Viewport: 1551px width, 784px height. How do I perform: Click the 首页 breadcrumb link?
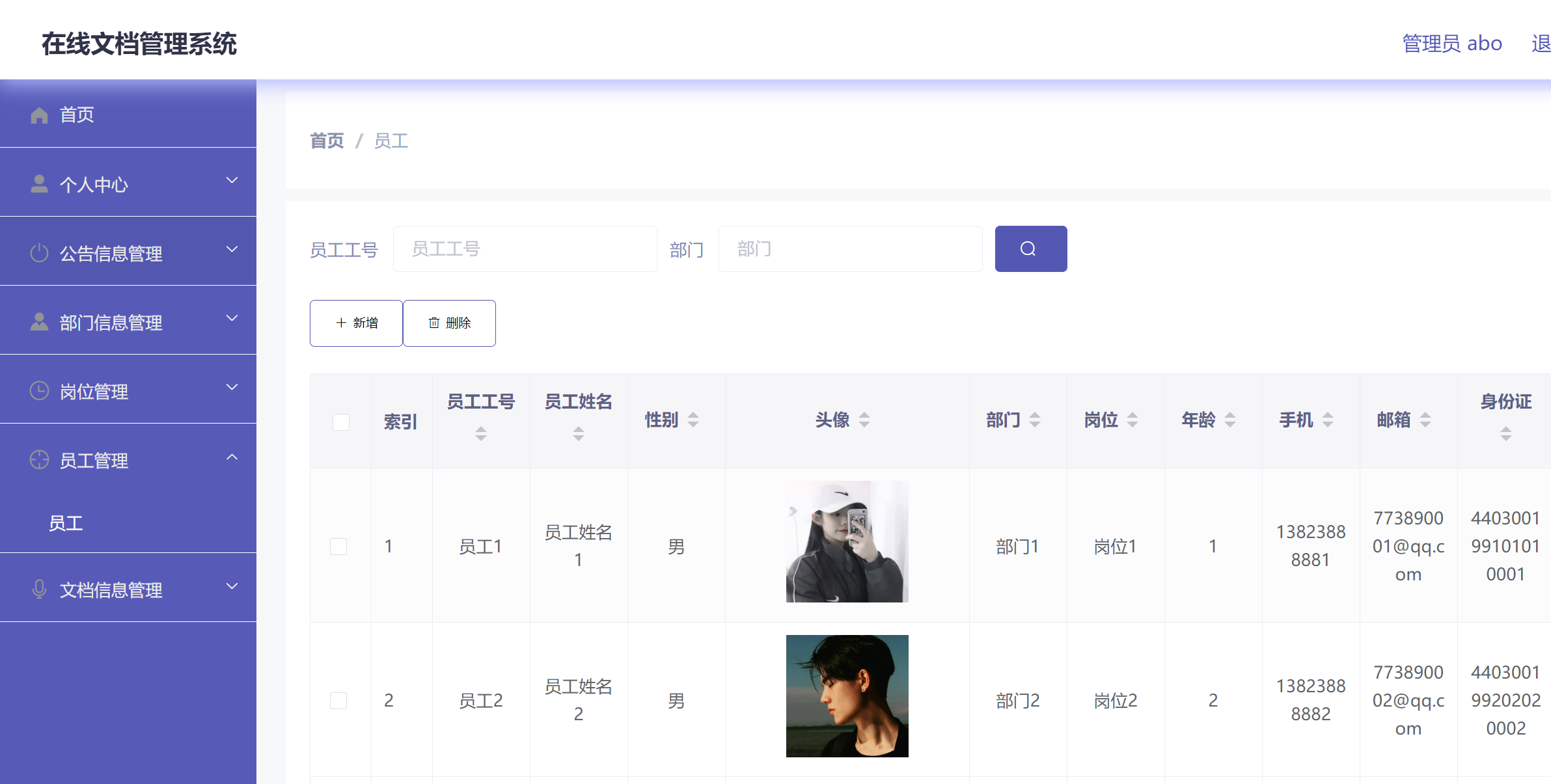pos(327,141)
